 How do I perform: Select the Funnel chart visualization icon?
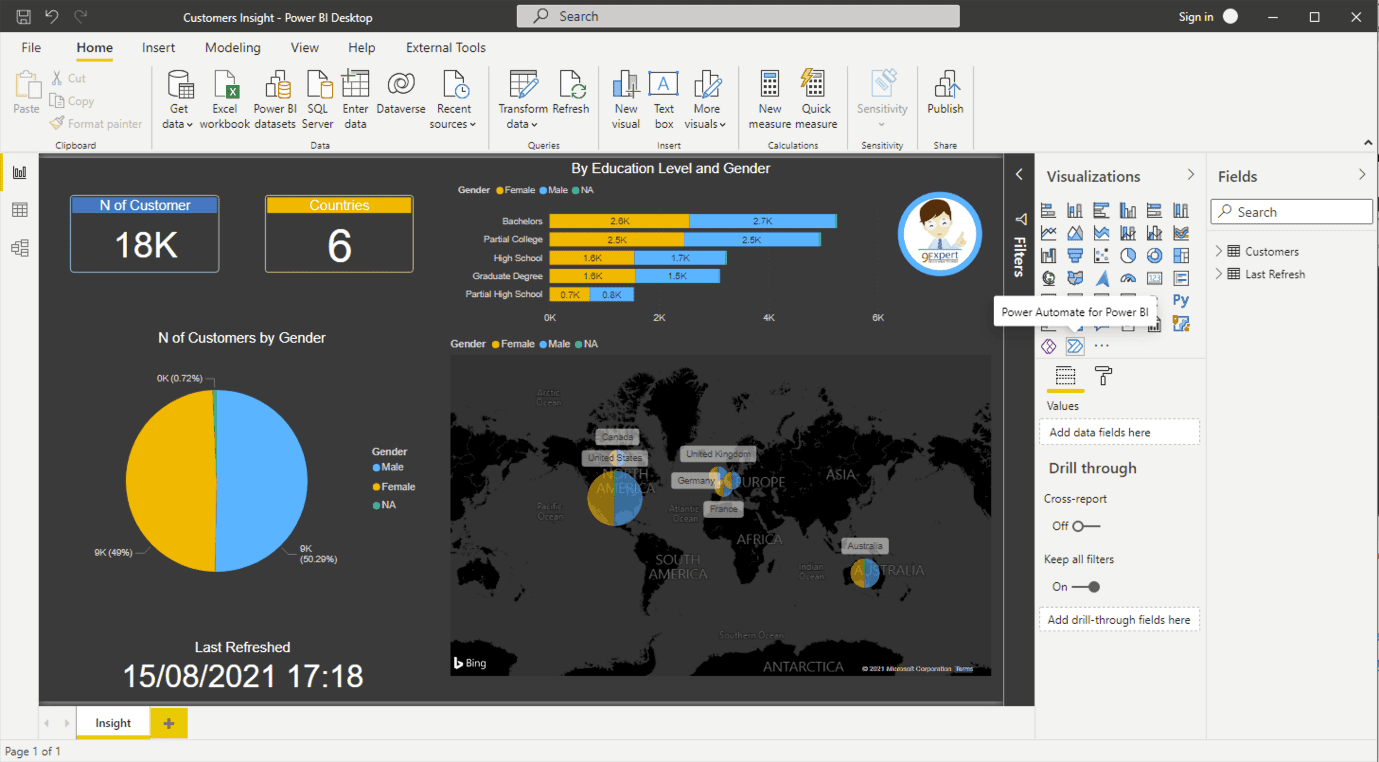[x=1076, y=255]
